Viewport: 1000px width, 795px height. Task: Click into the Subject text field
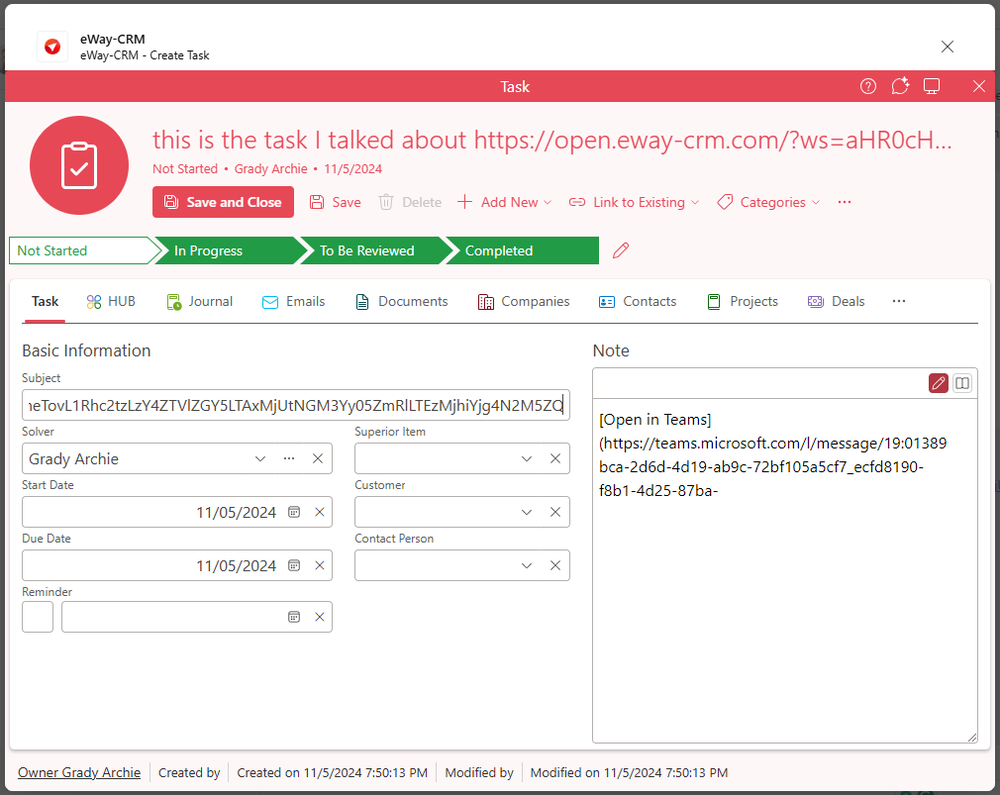tap(295, 405)
